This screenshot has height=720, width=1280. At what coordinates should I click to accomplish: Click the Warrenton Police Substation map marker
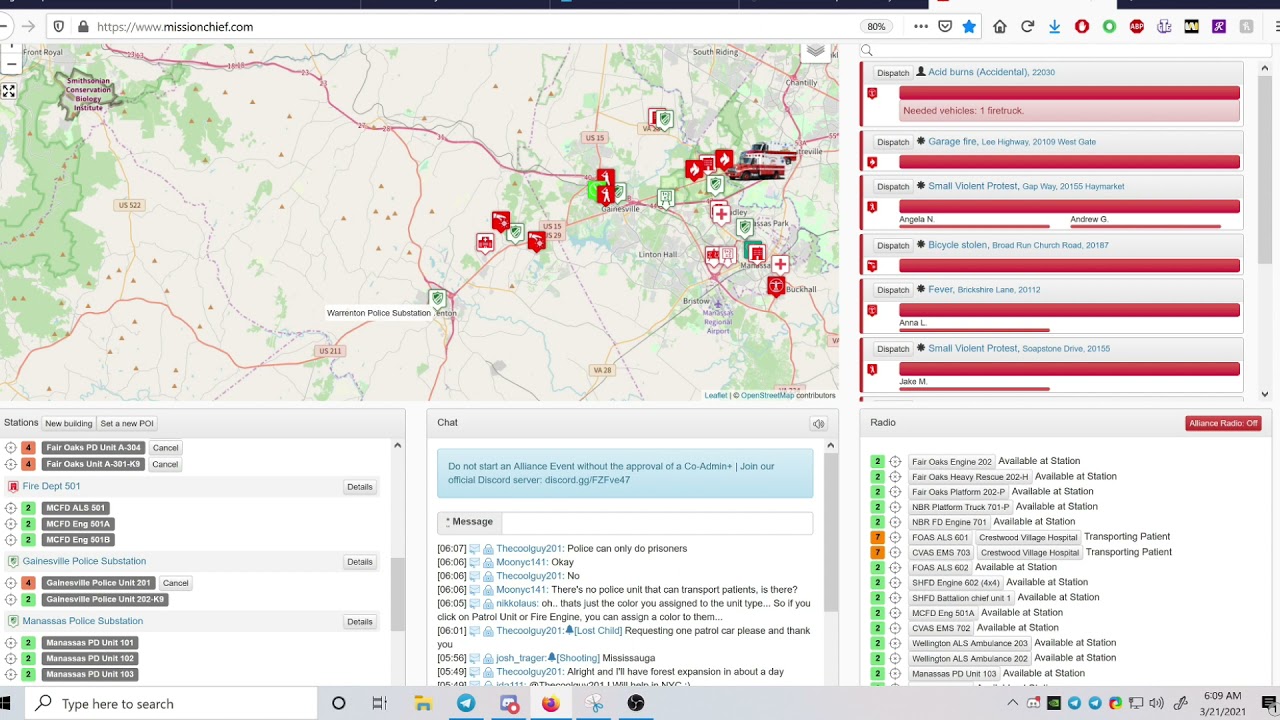click(x=437, y=298)
